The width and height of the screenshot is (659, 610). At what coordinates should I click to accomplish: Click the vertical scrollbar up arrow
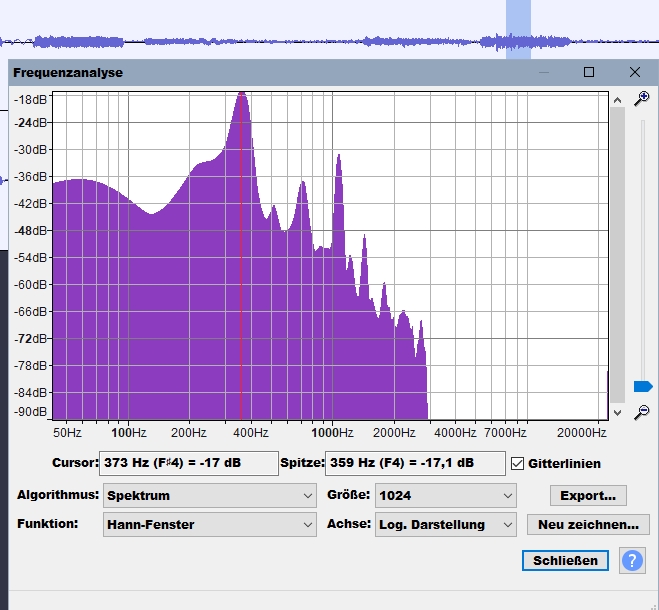point(617,100)
